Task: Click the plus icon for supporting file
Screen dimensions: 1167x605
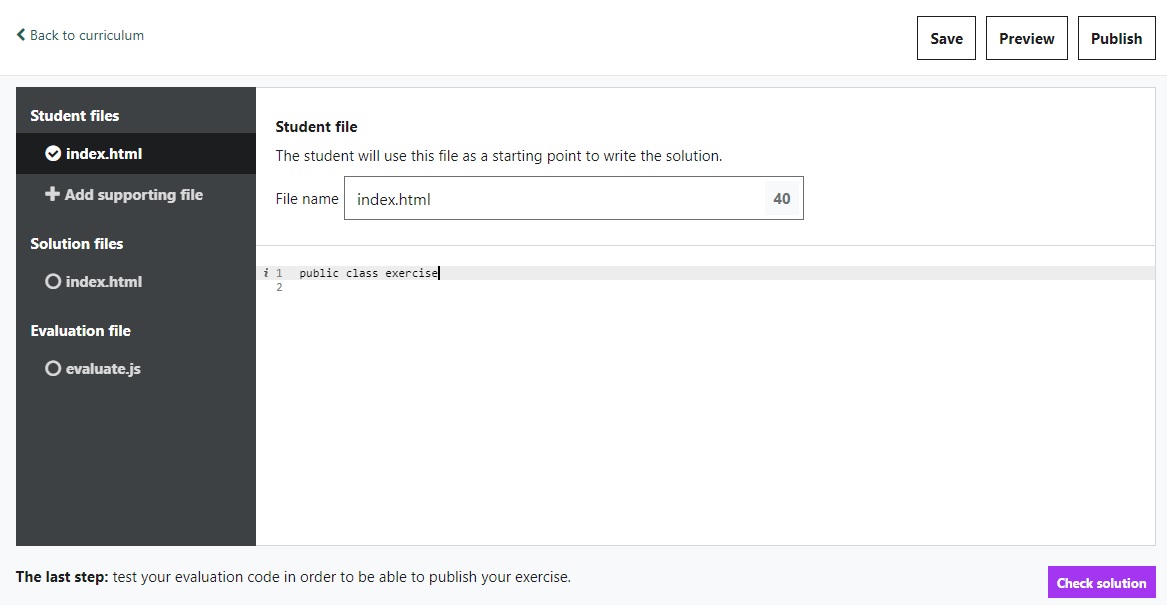Action: point(52,195)
